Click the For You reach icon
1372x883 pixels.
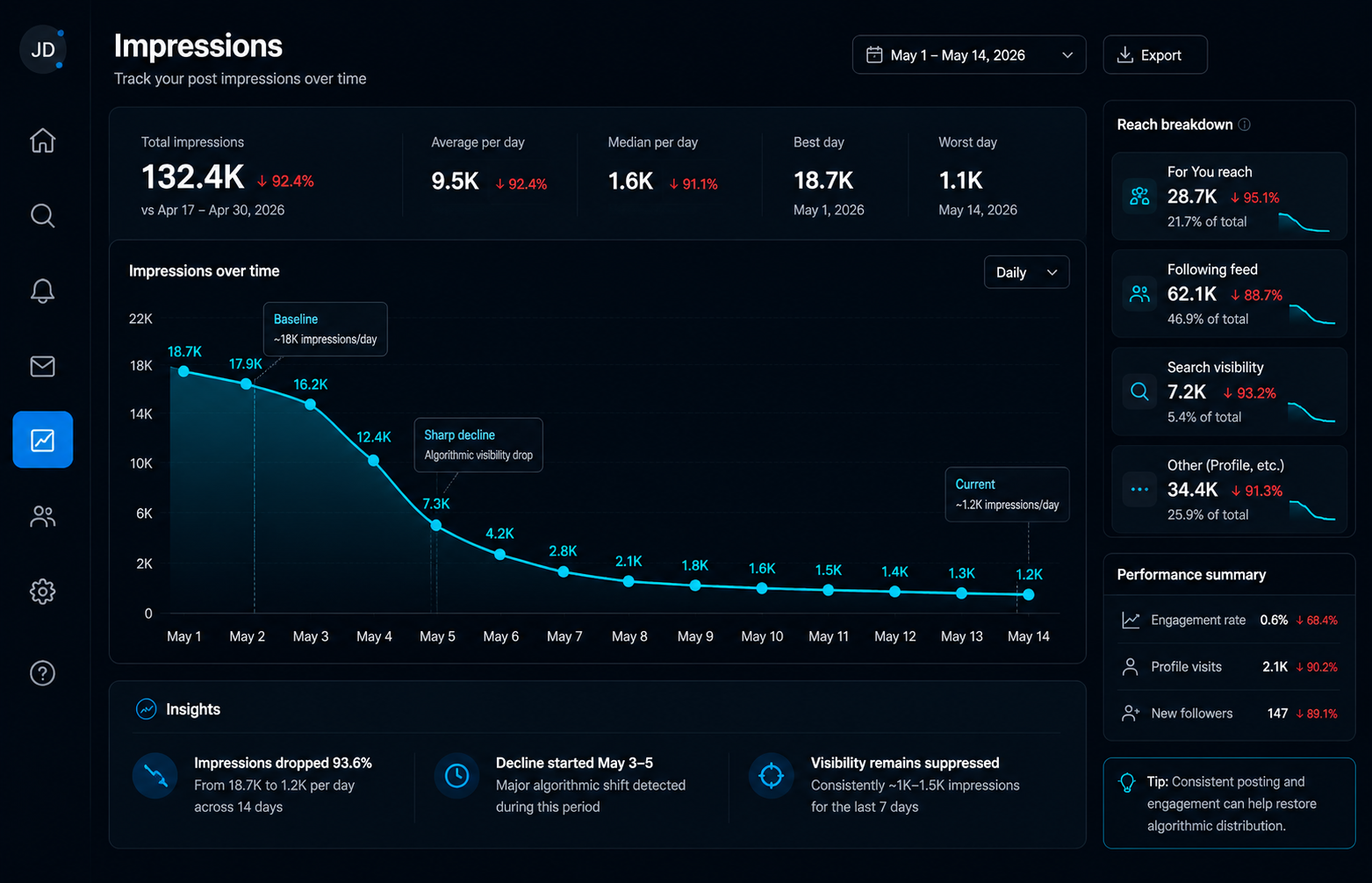coord(1139,196)
